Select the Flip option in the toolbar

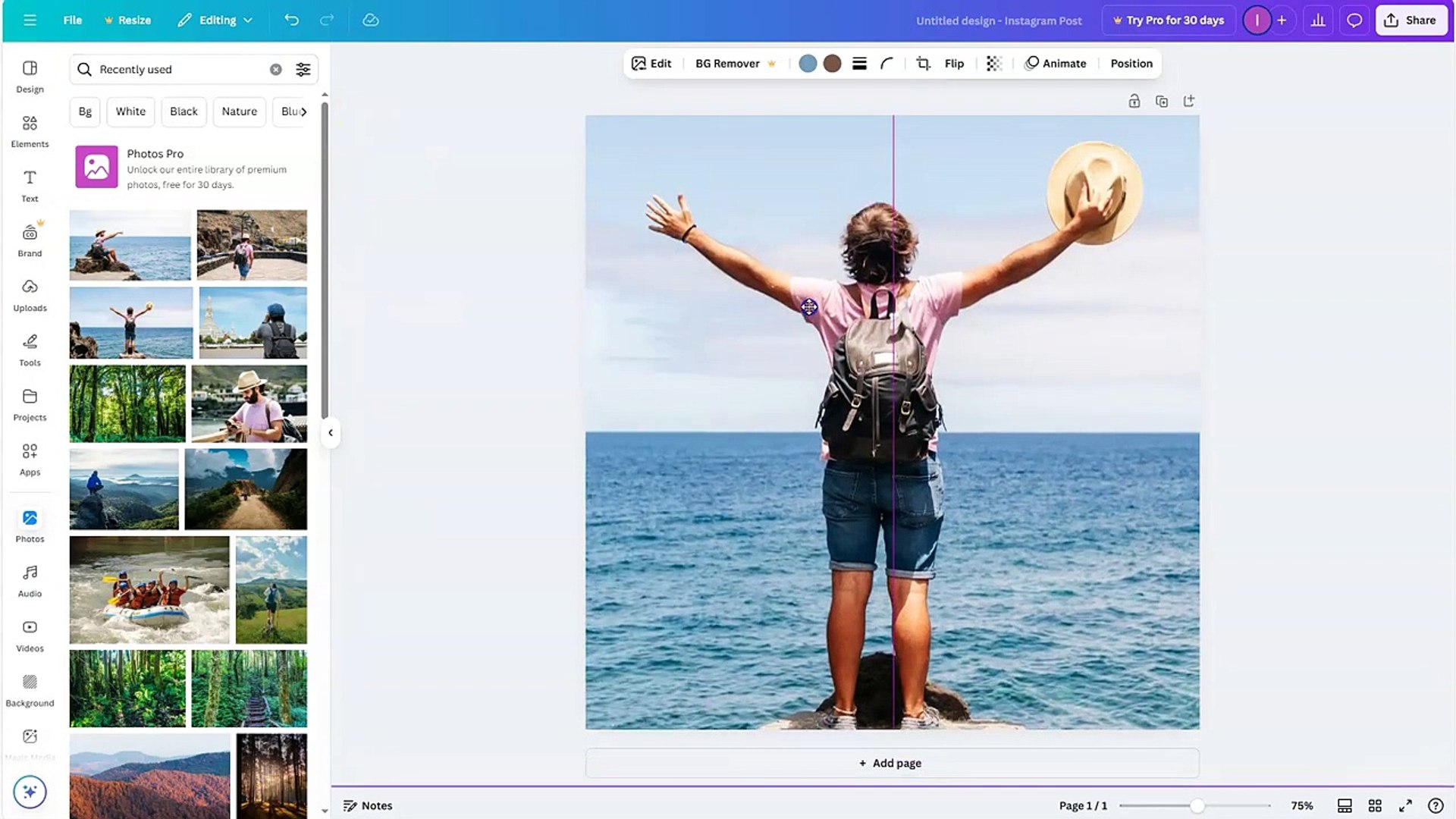[953, 64]
